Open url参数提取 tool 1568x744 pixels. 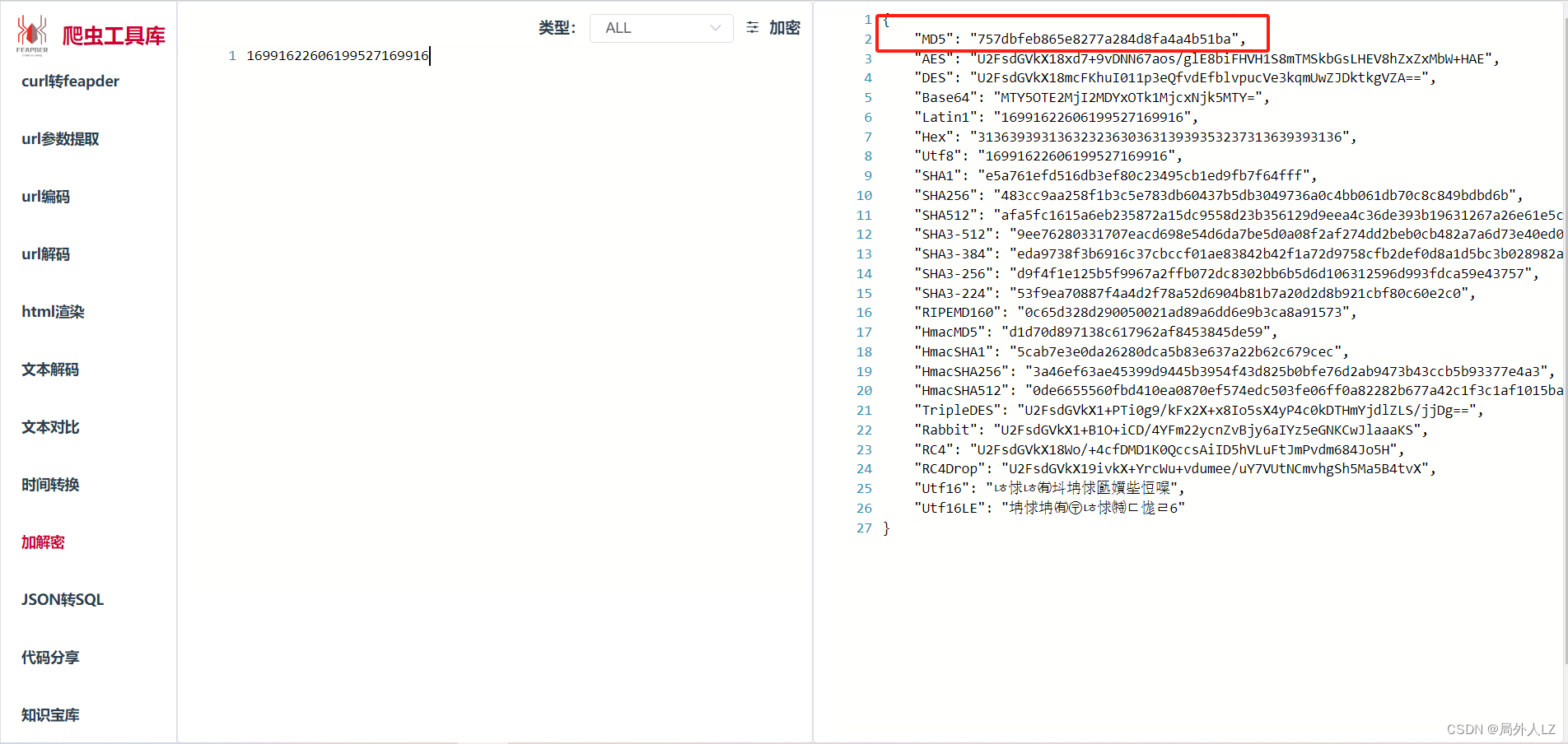(60, 139)
